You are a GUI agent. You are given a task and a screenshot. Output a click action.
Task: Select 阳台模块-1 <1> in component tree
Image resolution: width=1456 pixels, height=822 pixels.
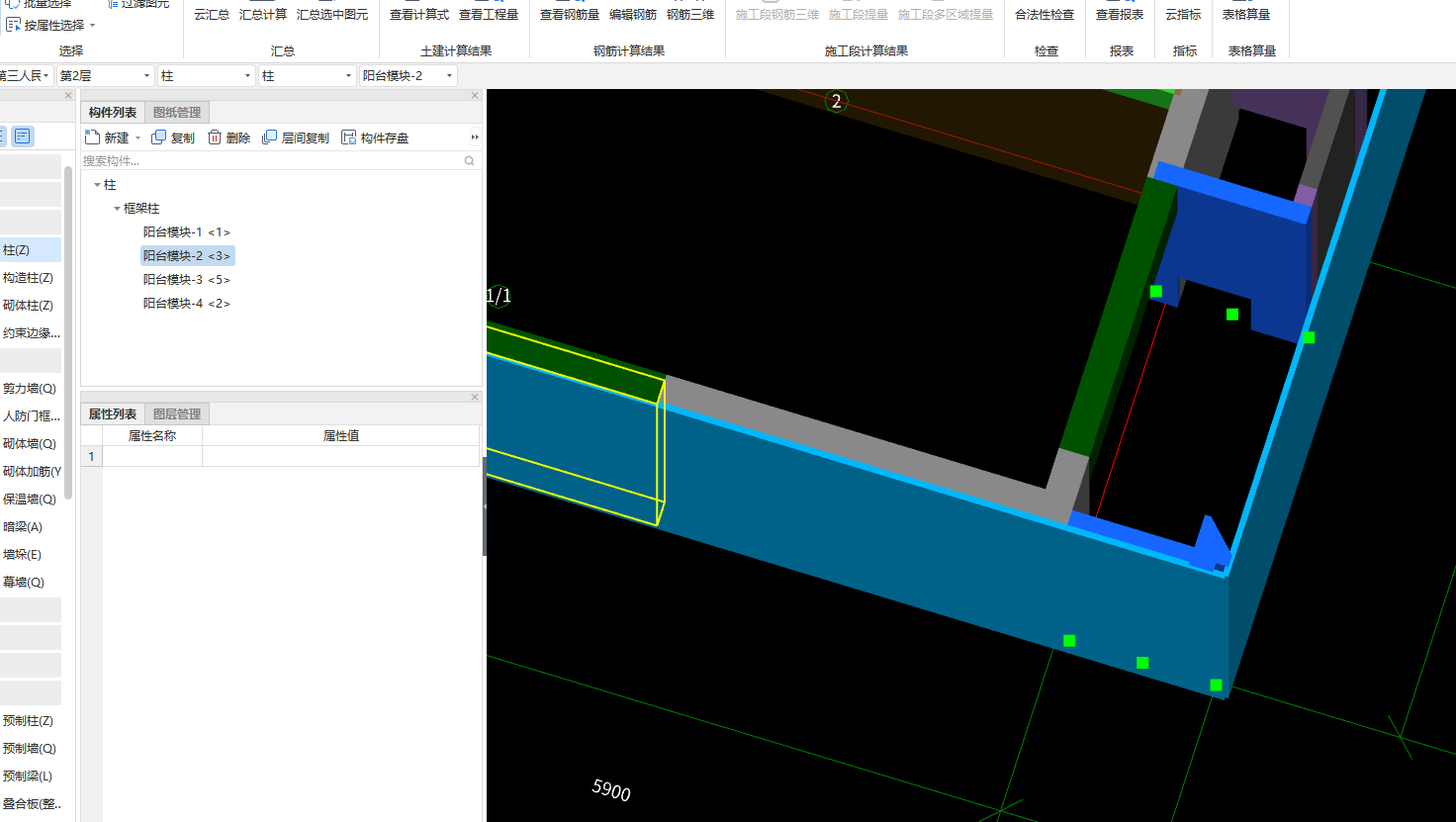(x=187, y=232)
